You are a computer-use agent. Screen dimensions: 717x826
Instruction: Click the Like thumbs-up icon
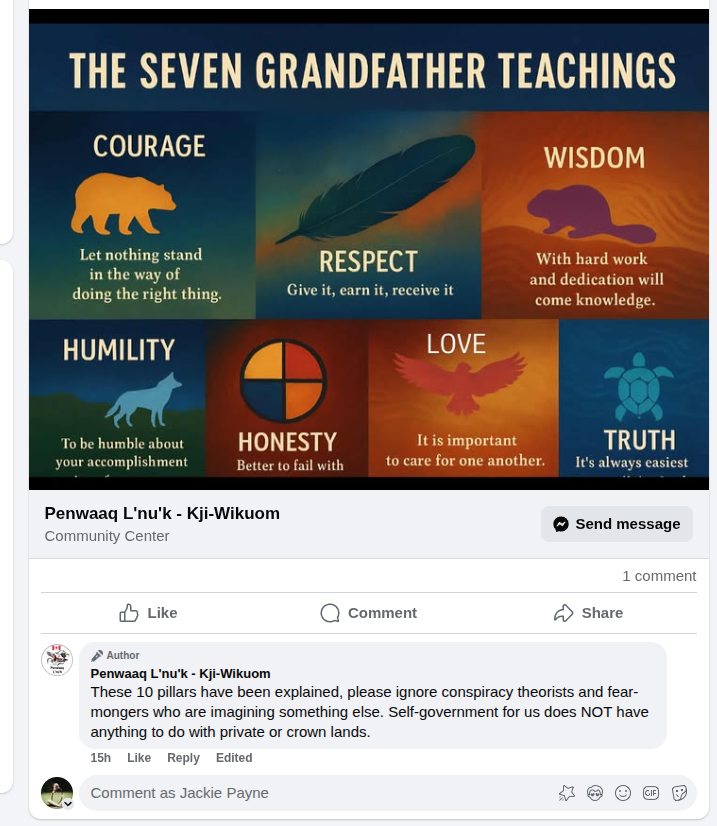tap(129, 613)
